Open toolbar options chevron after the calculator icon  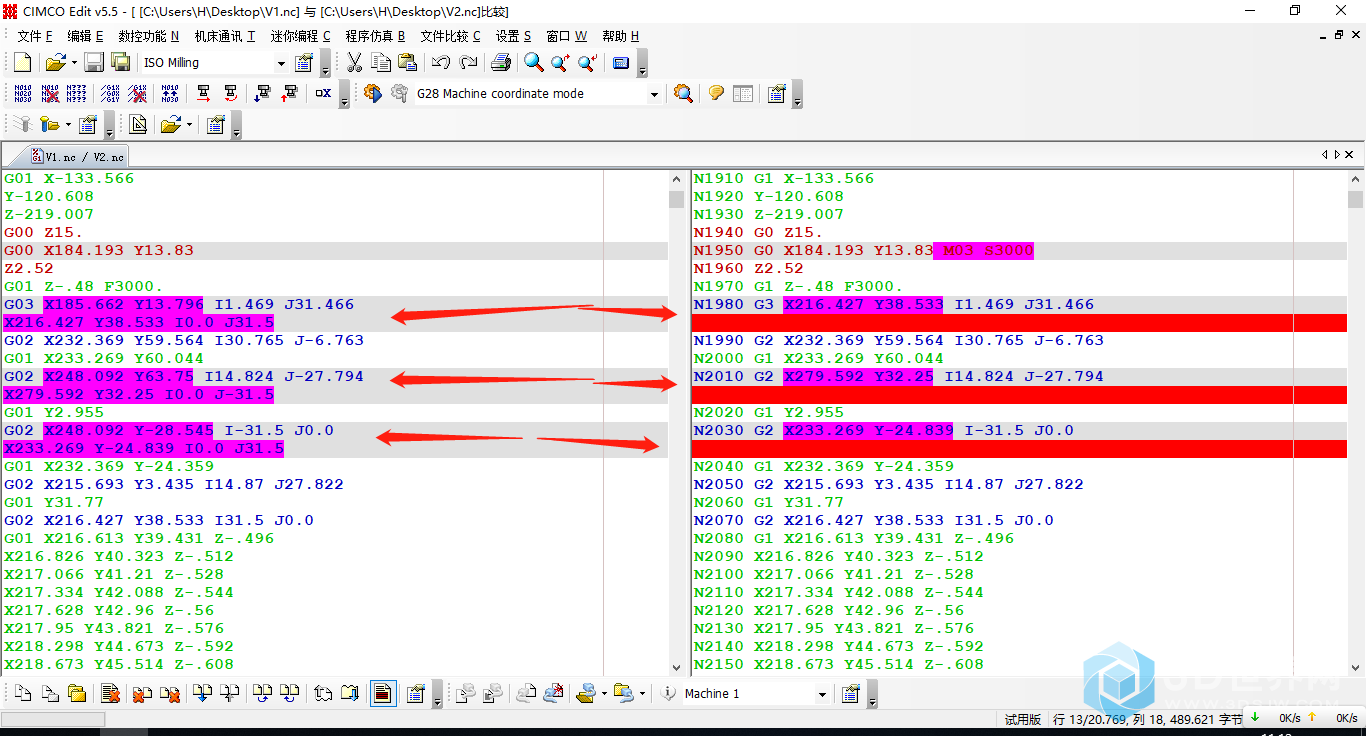click(x=642, y=65)
